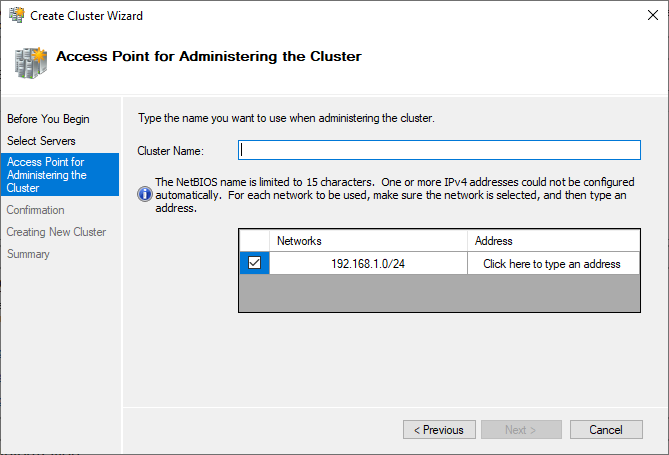Select the Summary step

(x=28, y=254)
